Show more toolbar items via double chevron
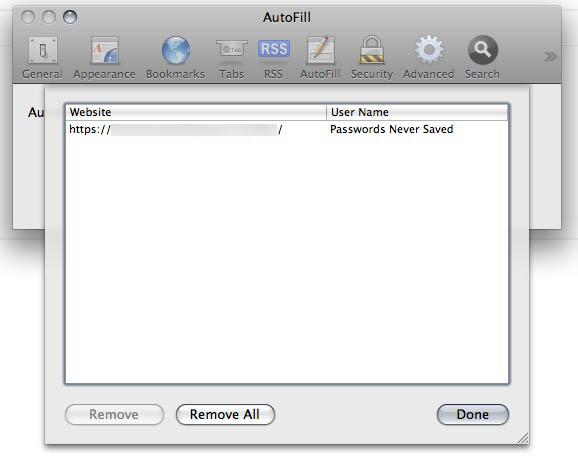This screenshot has height=471, width=578. click(x=550, y=56)
